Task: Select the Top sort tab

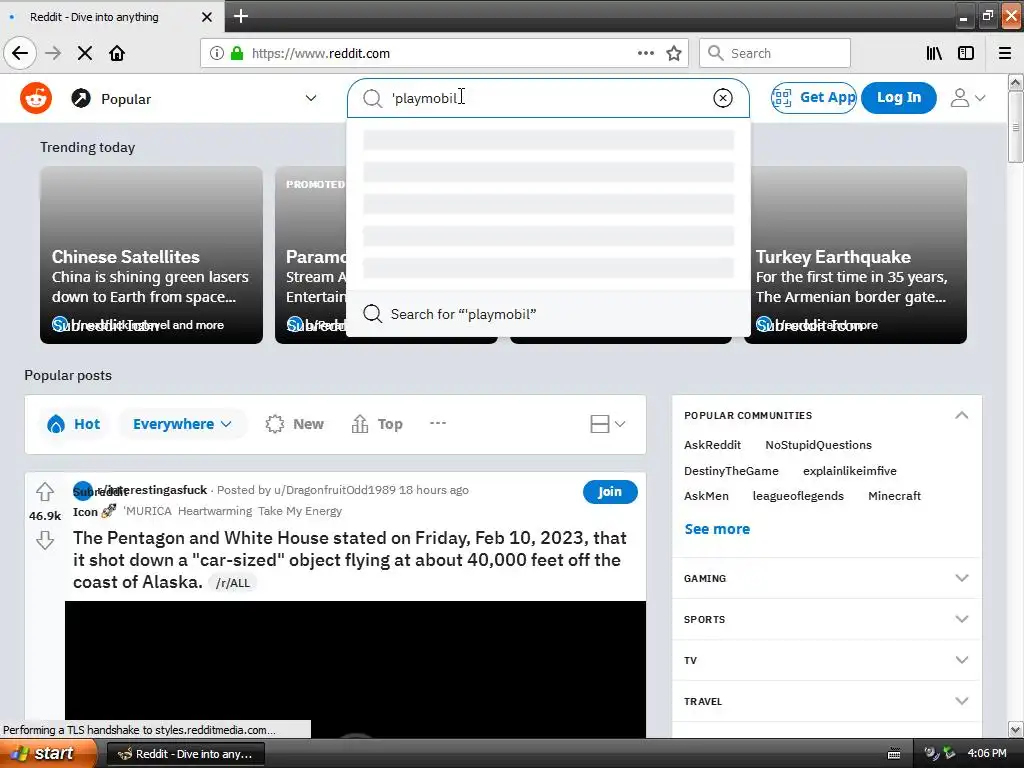Action: (x=377, y=424)
